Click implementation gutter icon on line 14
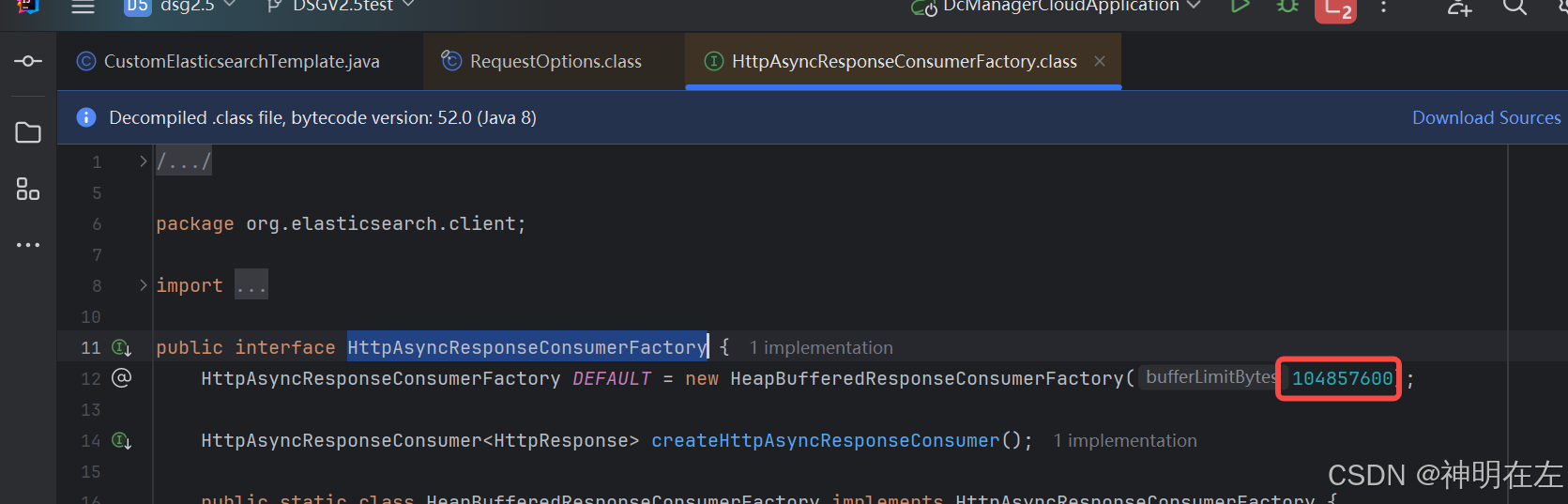1568x504 pixels. coord(121,440)
